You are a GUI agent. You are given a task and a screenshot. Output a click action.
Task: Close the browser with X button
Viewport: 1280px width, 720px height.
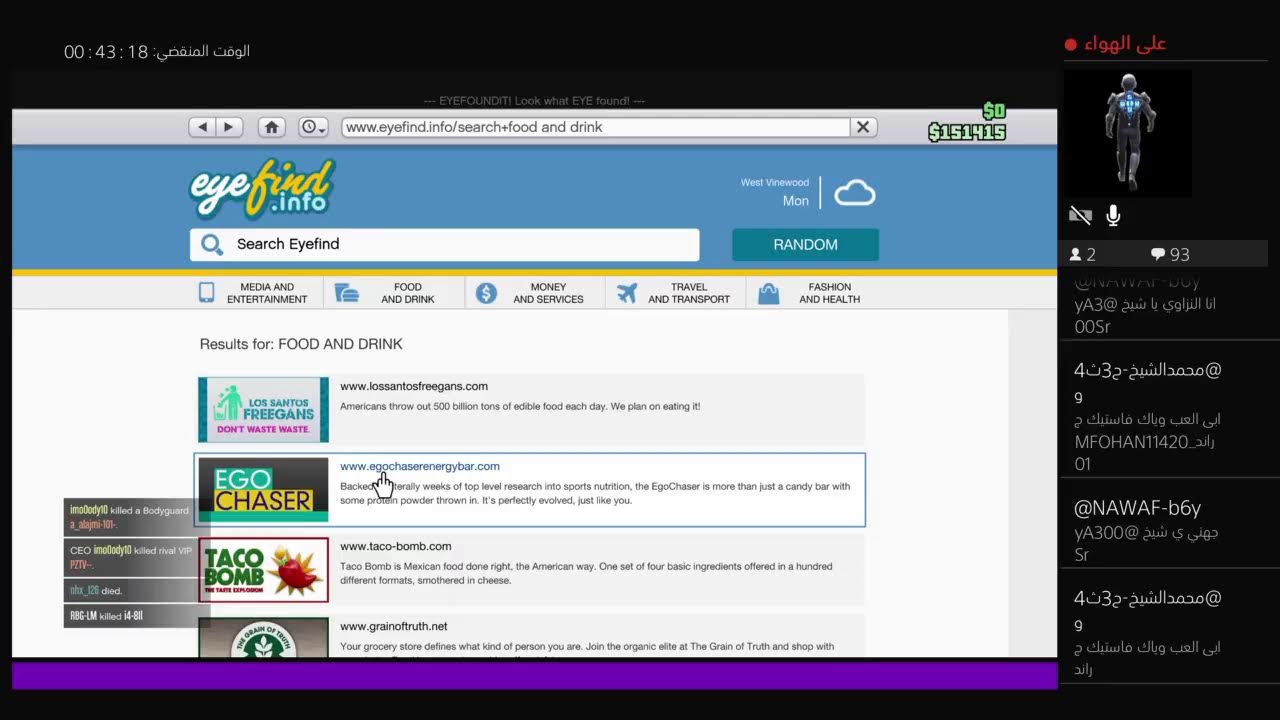pos(863,127)
